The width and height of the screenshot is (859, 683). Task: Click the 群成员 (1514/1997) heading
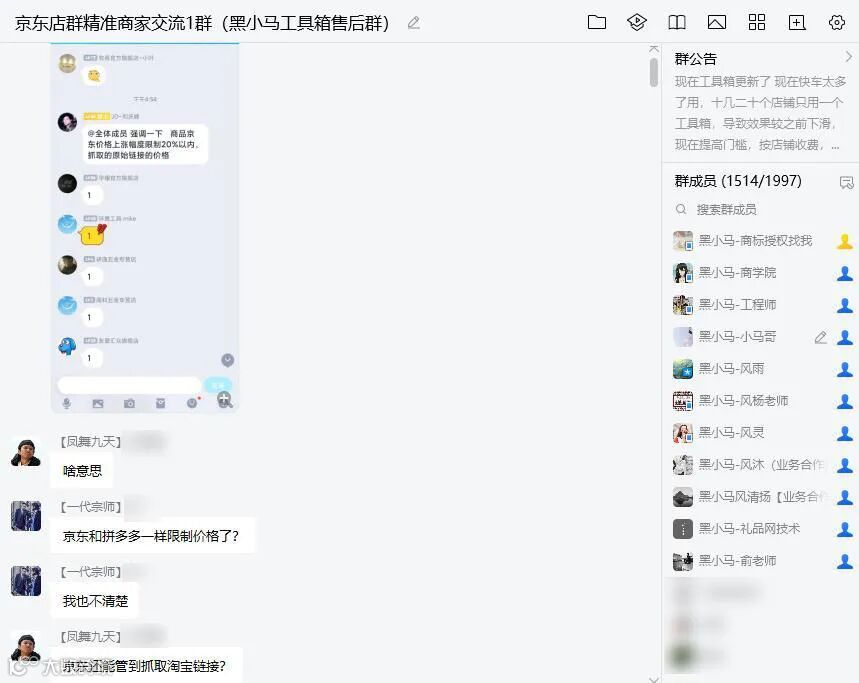[x=738, y=181]
